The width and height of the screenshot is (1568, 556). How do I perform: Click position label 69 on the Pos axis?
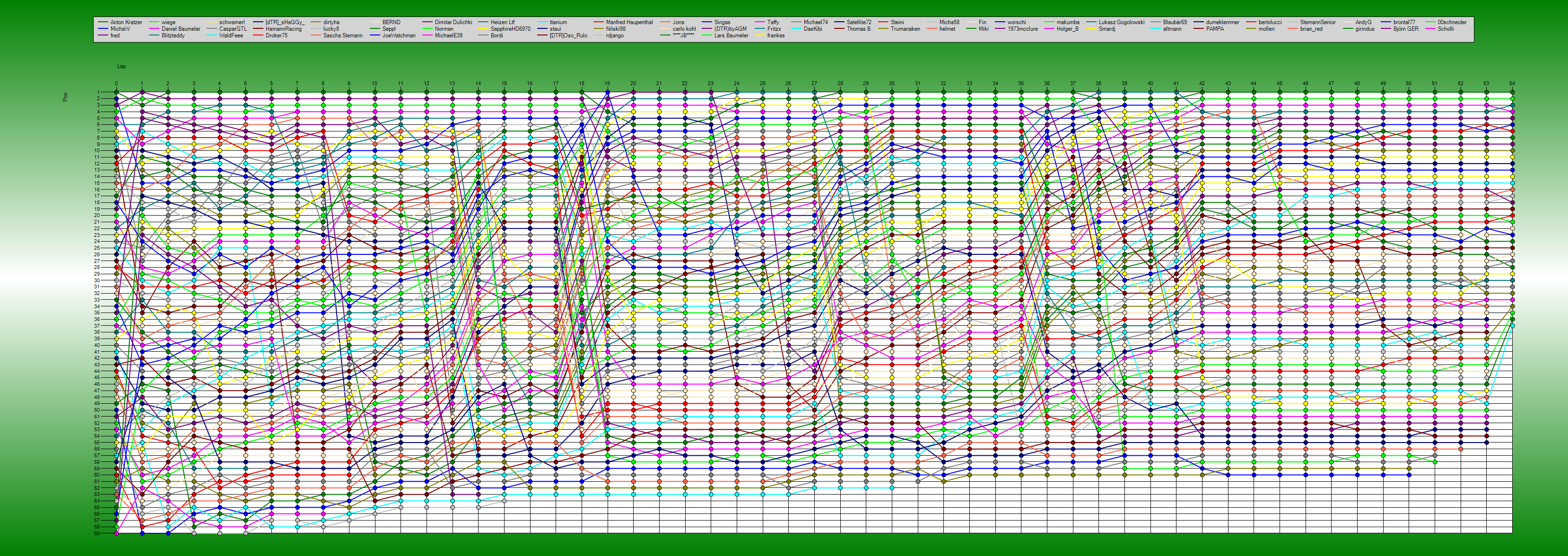point(97,533)
